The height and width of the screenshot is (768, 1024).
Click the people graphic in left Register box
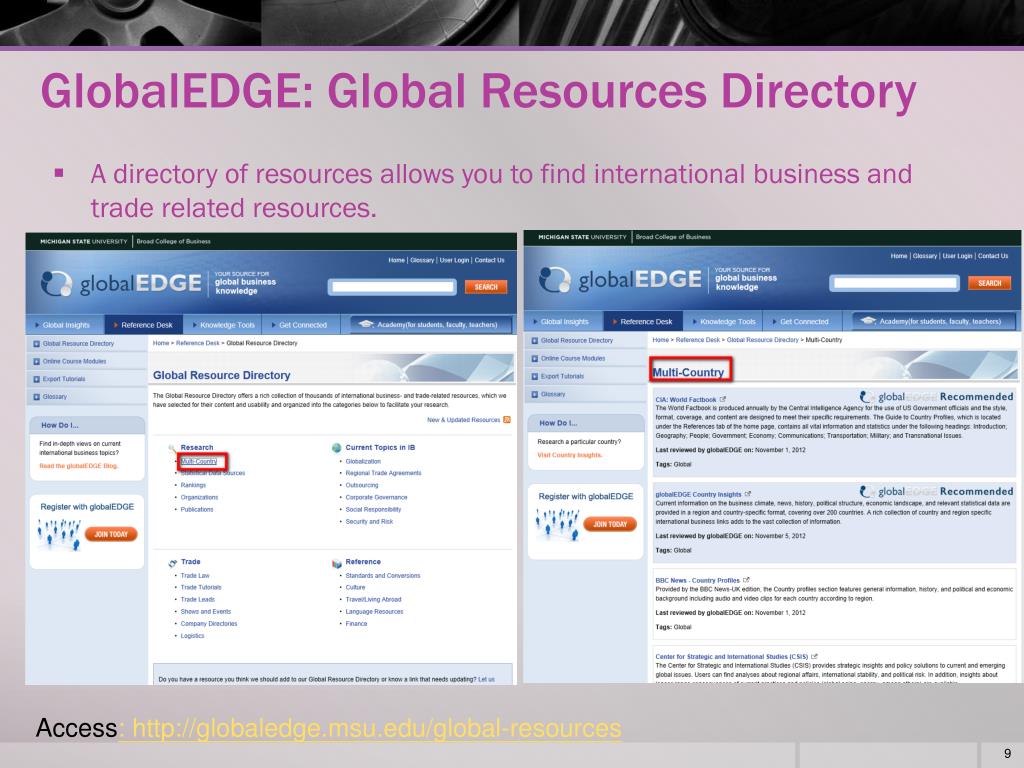point(59,534)
